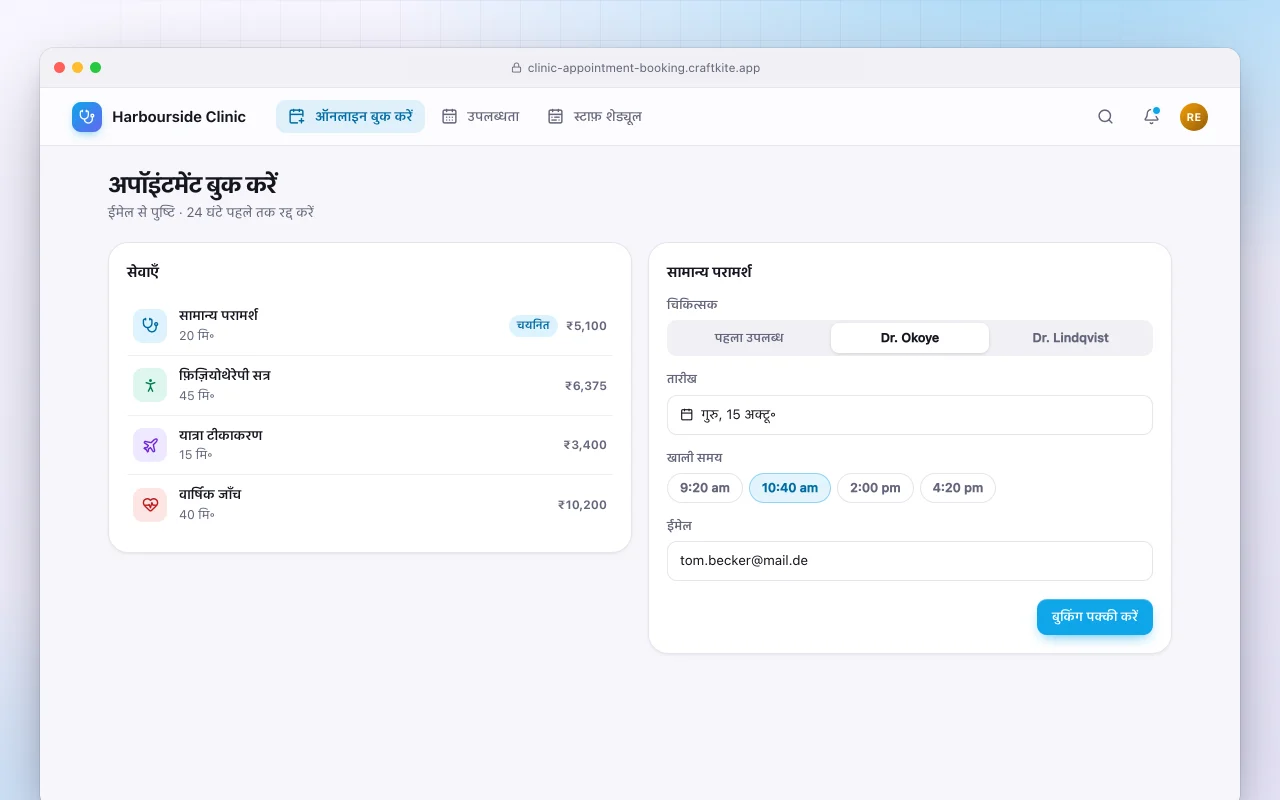
Task: Open the date picker showing गुरु, 15 अक्टू॰
Action: coord(910,415)
